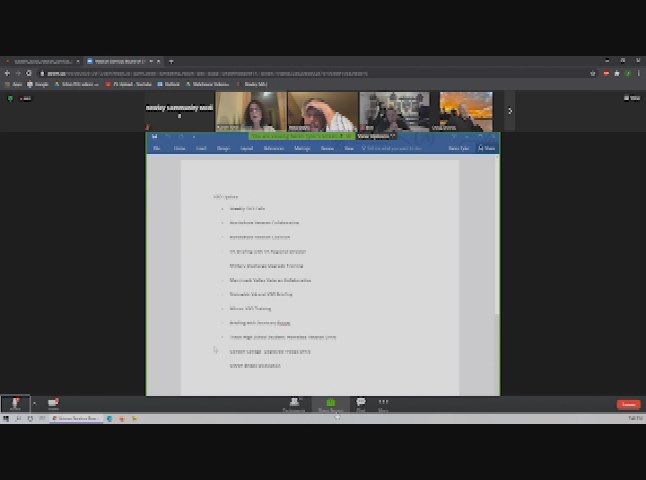The width and height of the screenshot is (646, 480).
Task: Open the Windows Start menu
Action: click(x=6, y=418)
